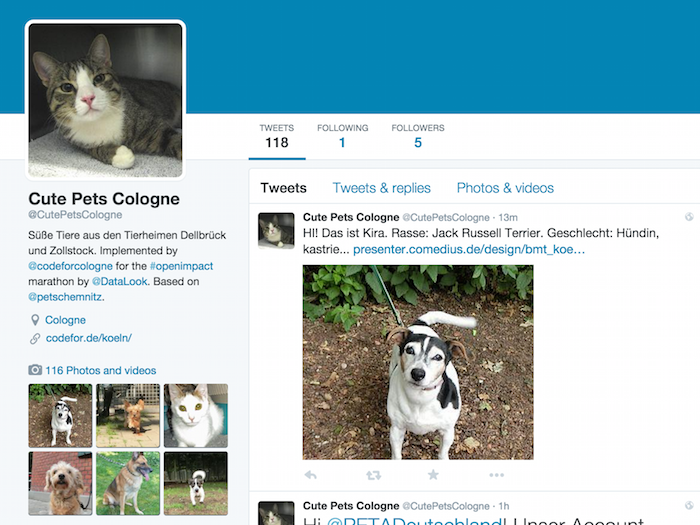The height and width of the screenshot is (525, 700).
Task: Open 116 Photos and videos link
Action: coord(100,371)
